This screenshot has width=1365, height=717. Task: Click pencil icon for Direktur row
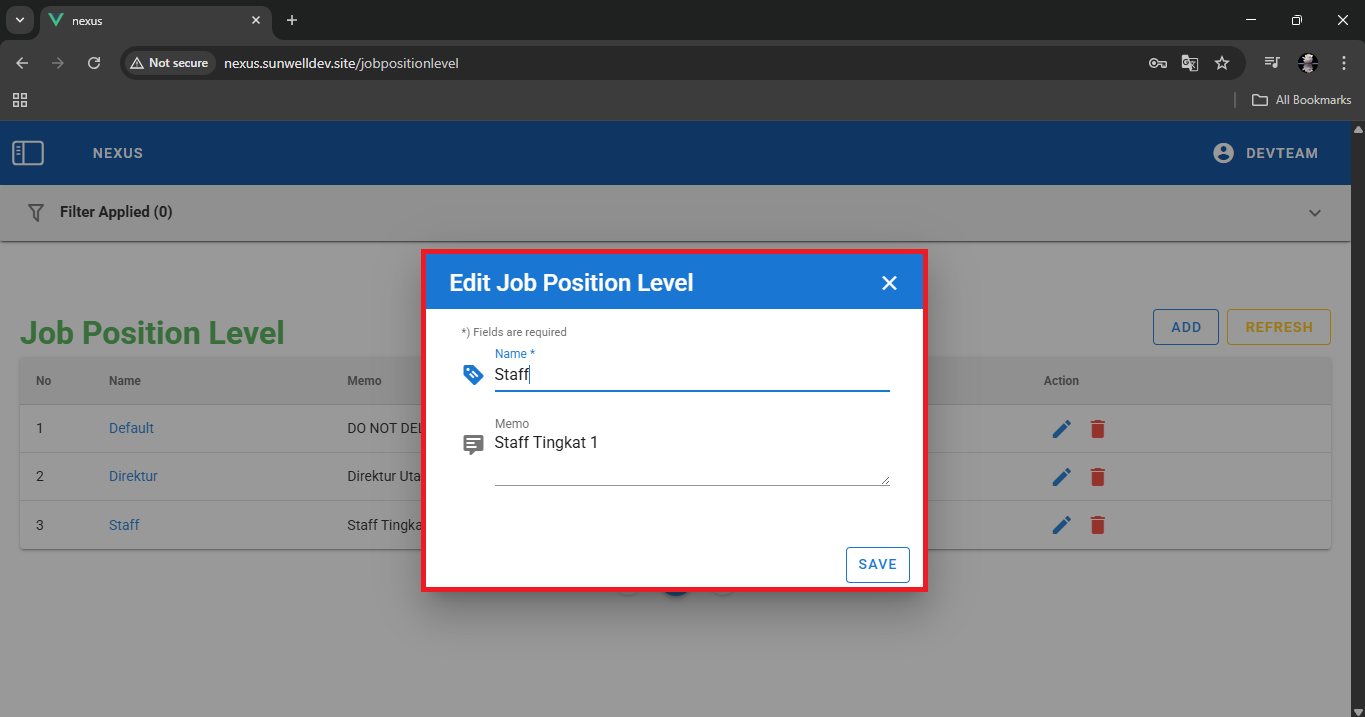pyautogui.click(x=1062, y=476)
